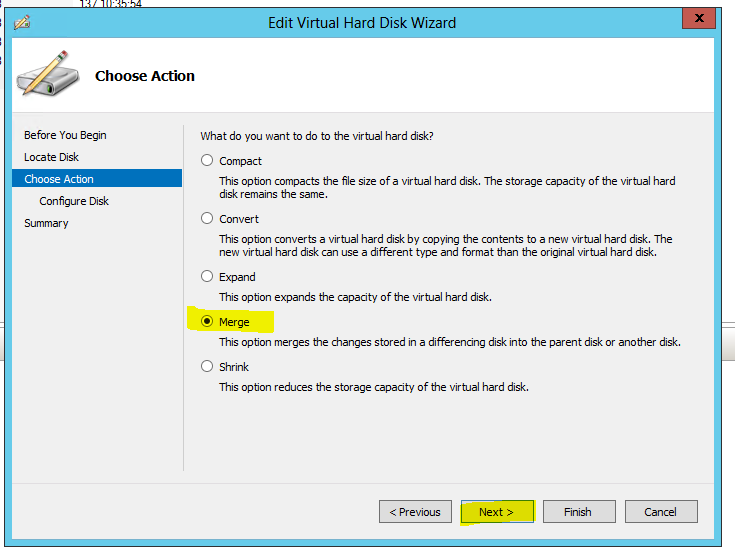735x547 pixels.
Task: Select the Expand radio button
Action: (207, 276)
